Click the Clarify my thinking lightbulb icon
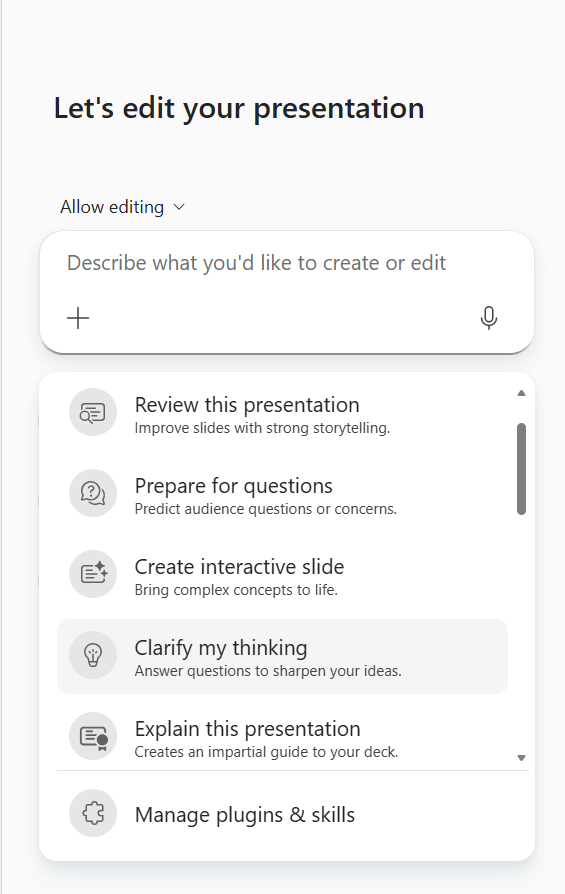 click(x=93, y=656)
